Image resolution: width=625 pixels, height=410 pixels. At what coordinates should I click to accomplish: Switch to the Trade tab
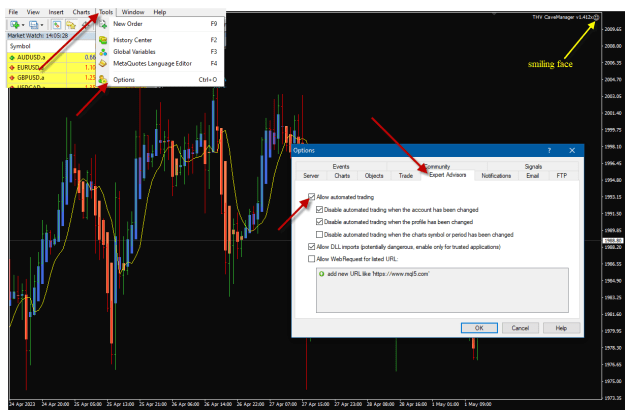[x=406, y=176]
